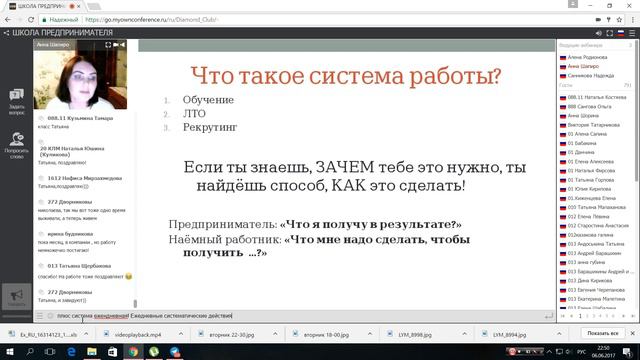Click chat author '1612 Нафиса Мирзаахмедова'
This screenshot has height=360, width=640.
pos(84,178)
